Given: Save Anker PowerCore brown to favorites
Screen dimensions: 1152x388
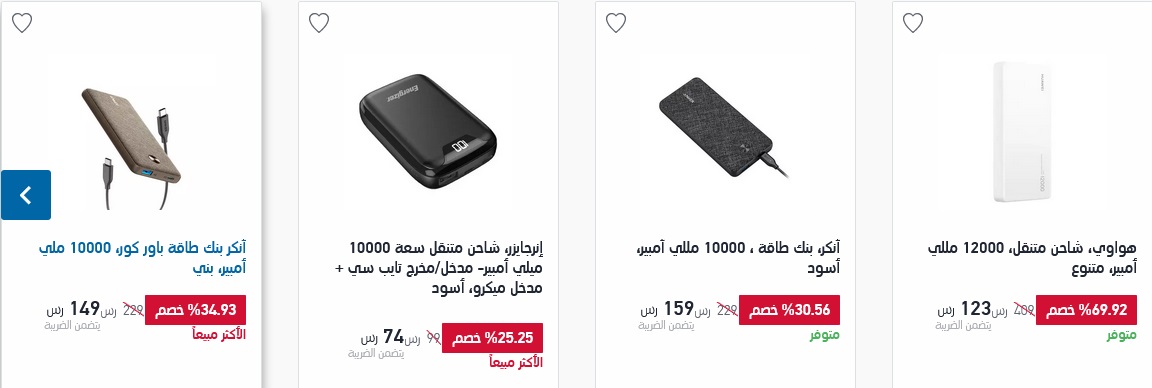Looking at the screenshot, I should pyautogui.click(x=22, y=23).
